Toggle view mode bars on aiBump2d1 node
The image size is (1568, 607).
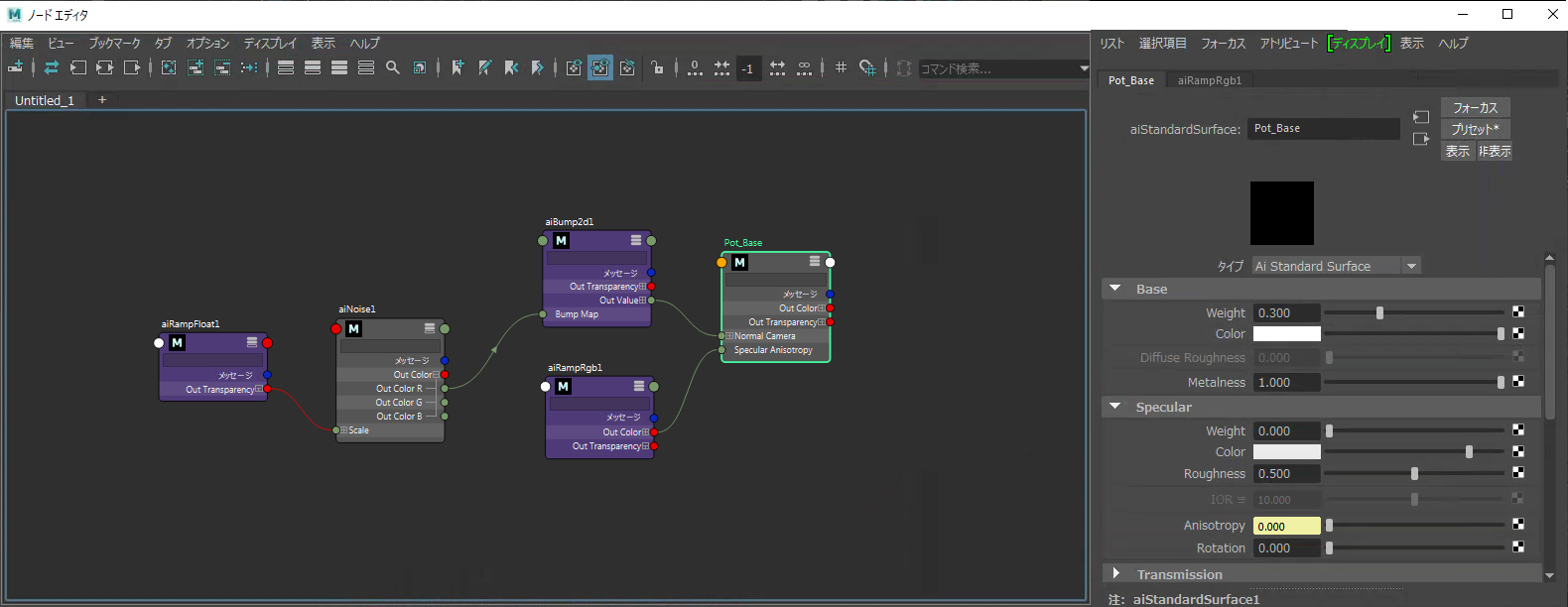(636, 240)
